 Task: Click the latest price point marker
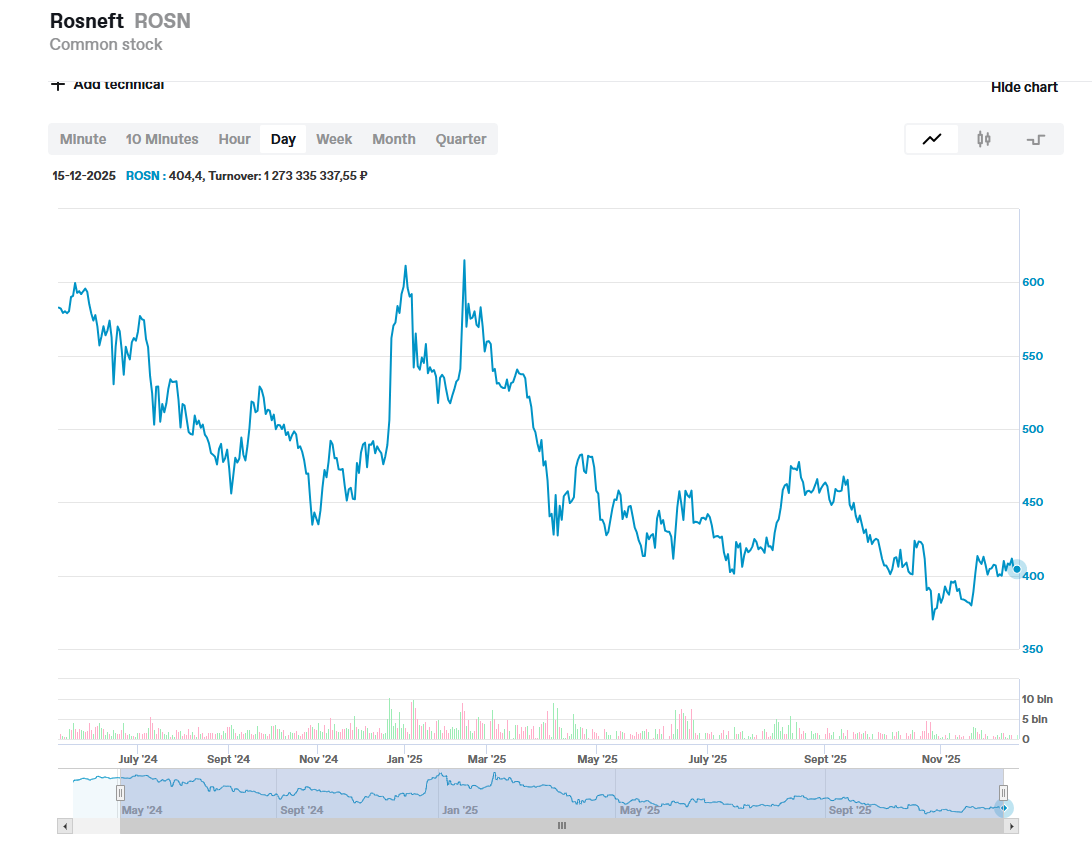(1017, 569)
